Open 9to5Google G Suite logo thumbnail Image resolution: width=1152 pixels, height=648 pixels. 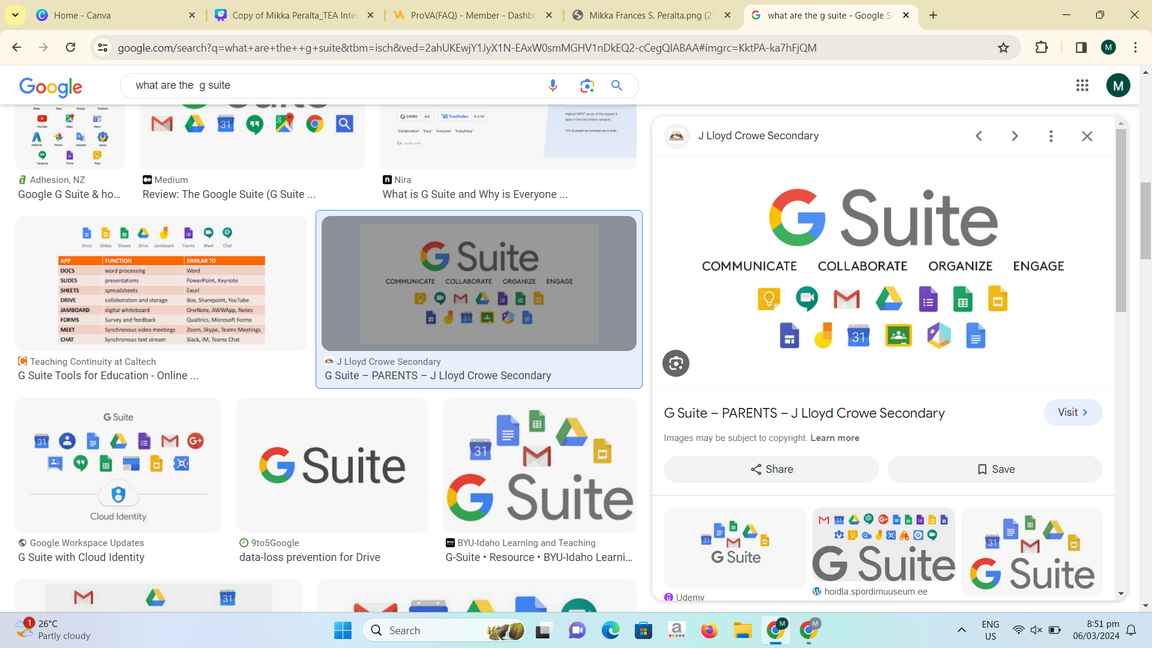332,465
